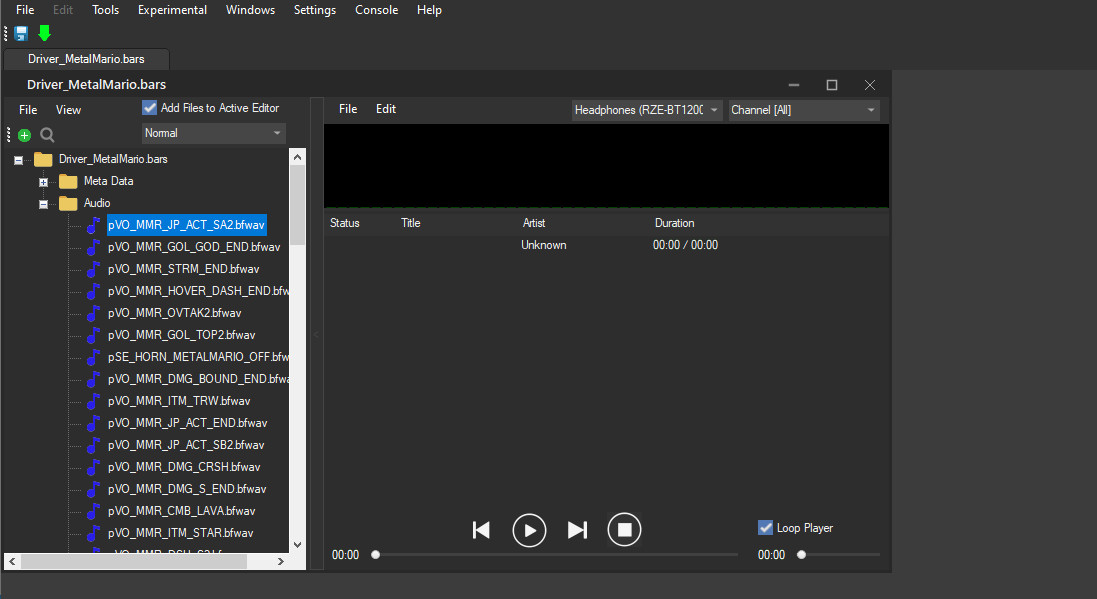Click the green plus add file icon
This screenshot has height=599, width=1097.
23,133
